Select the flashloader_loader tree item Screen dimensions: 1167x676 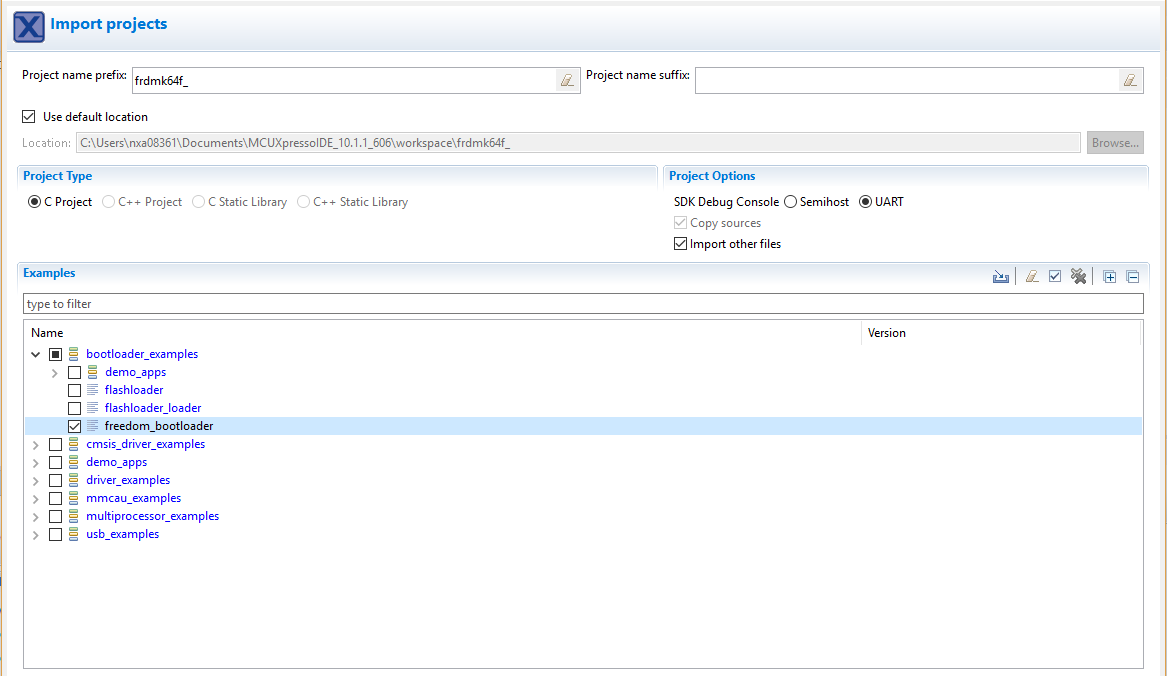pyautogui.click(x=152, y=408)
